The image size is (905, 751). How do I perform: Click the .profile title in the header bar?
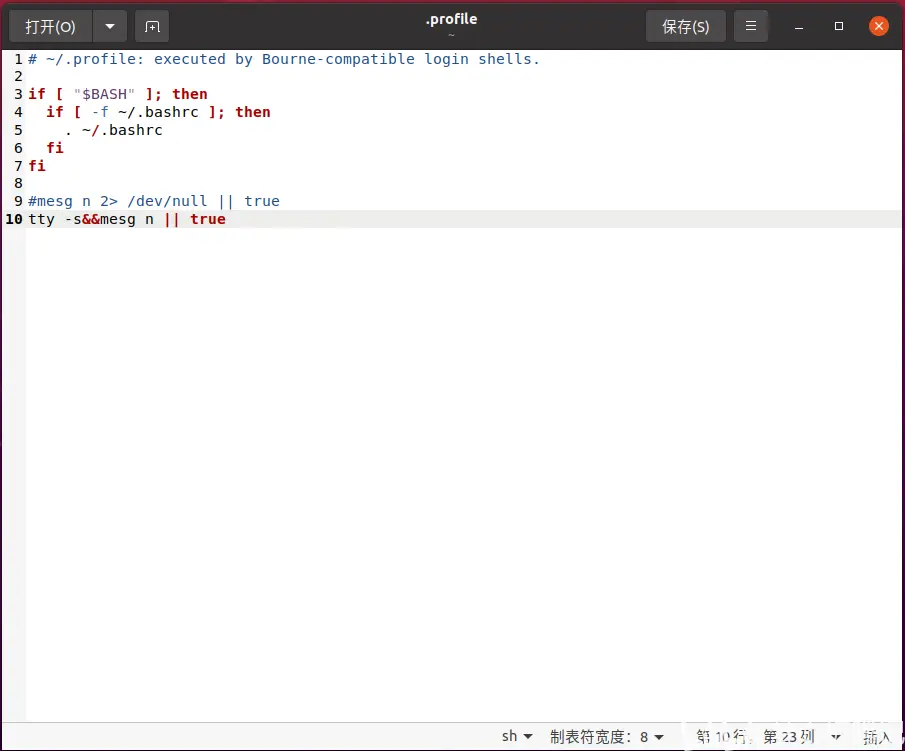[x=451, y=18]
